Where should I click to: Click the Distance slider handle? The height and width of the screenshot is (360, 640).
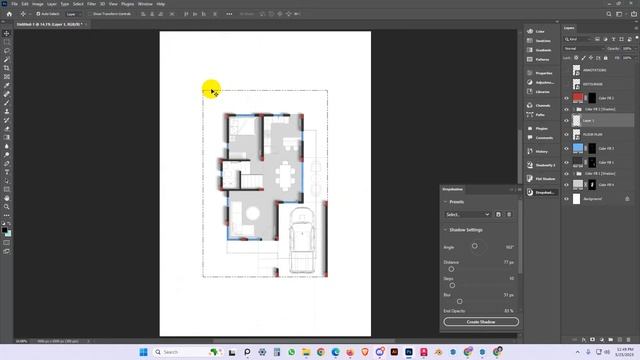pyautogui.click(x=451, y=269)
